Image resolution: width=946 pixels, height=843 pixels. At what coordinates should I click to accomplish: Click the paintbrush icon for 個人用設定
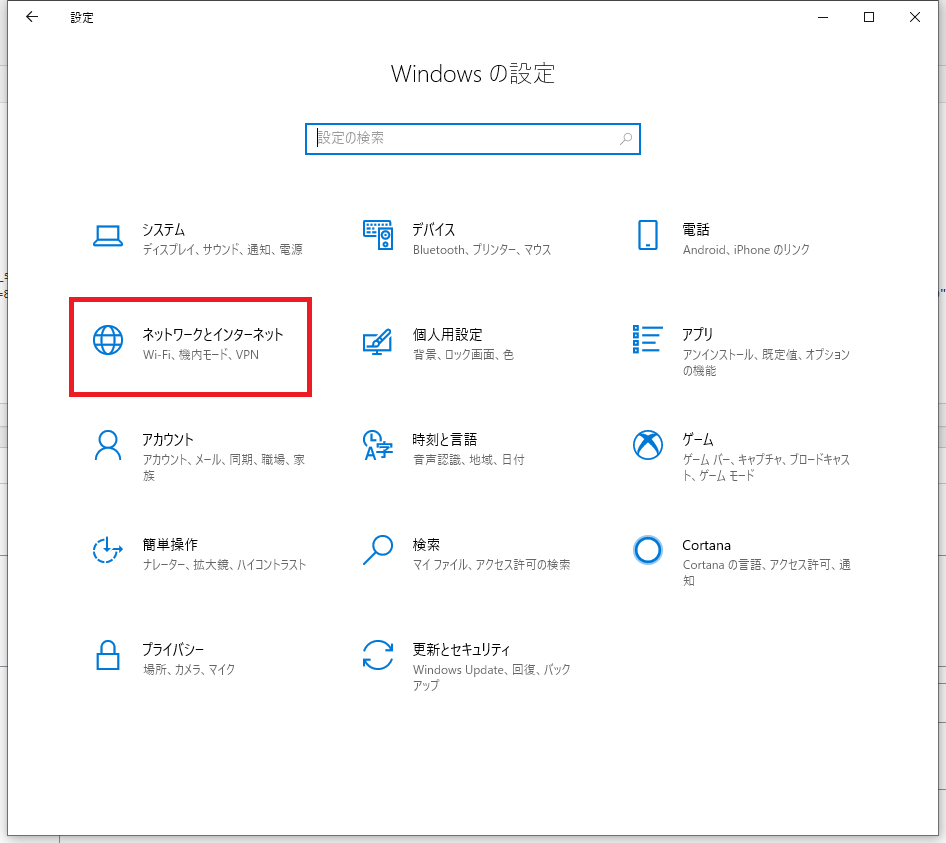378,341
